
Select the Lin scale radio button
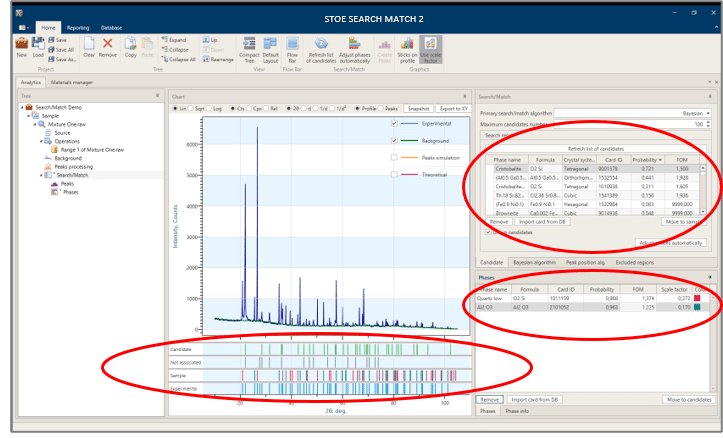coord(175,108)
